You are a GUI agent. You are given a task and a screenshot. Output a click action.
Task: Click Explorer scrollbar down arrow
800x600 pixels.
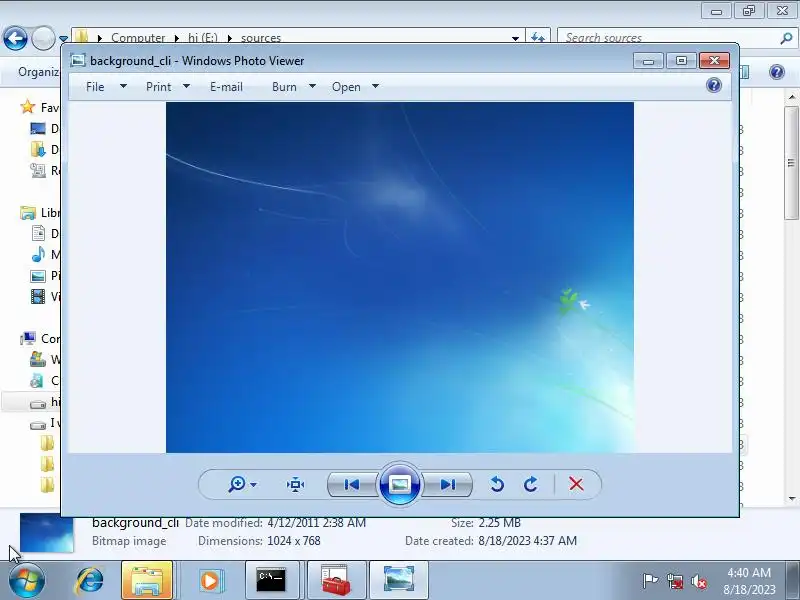tap(791, 498)
